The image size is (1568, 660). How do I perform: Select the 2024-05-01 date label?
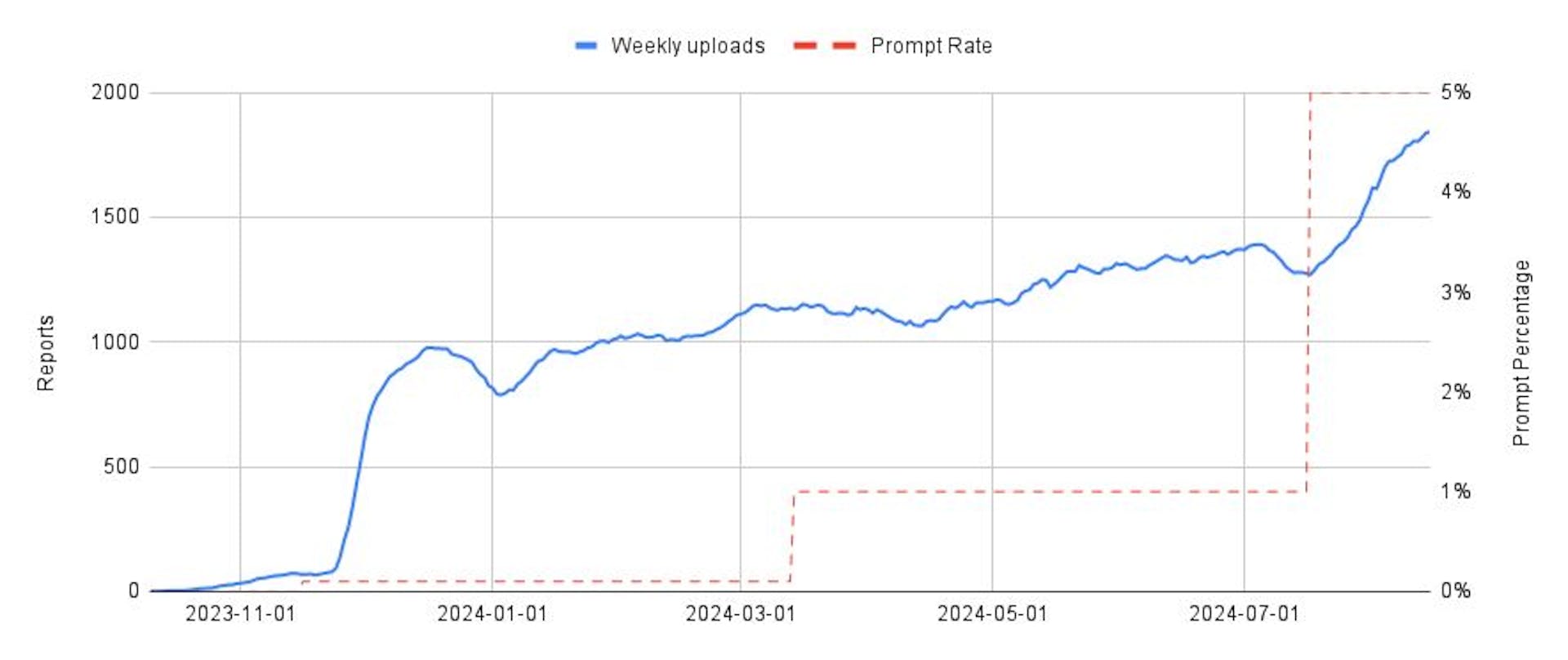click(x=991, y=614)
